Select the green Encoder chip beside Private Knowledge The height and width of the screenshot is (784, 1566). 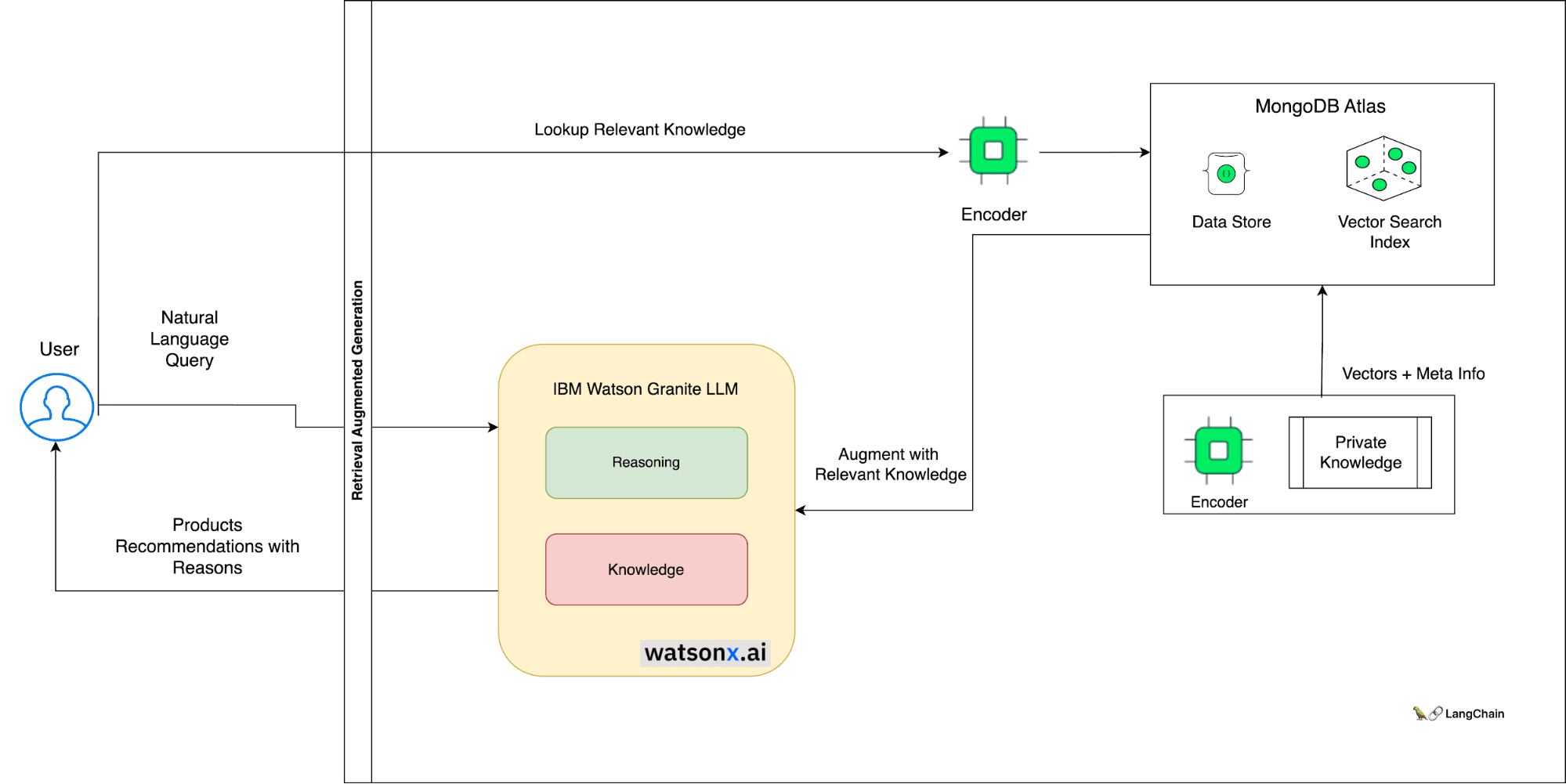[x=1218, y=450]
